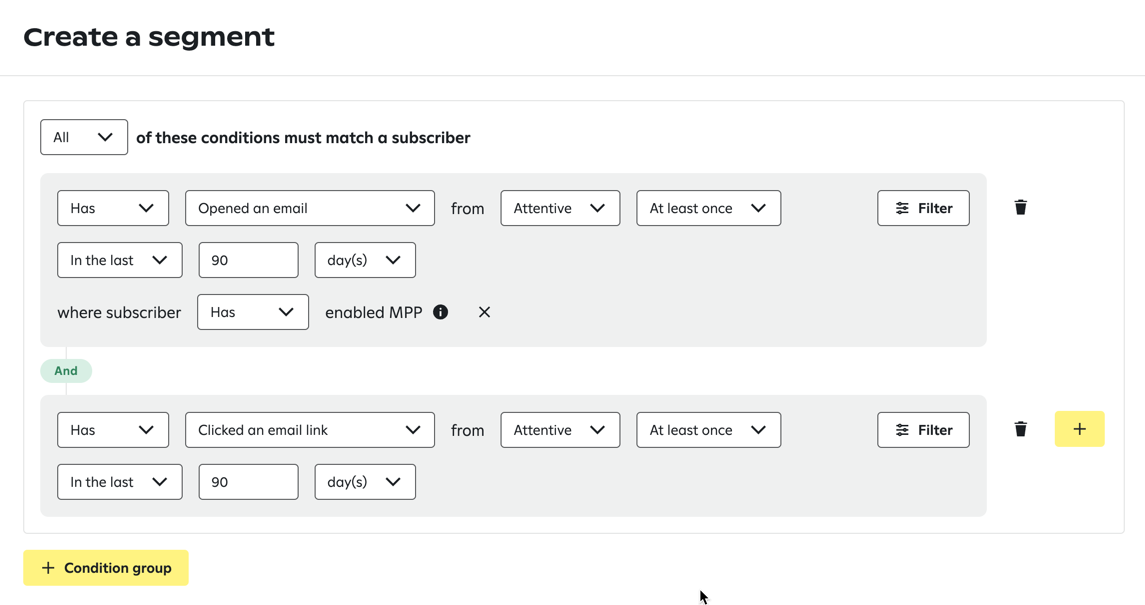Click the "Condition group" button
The height and width of the screenshot is (605, 1145).
(x=105, y=567)
